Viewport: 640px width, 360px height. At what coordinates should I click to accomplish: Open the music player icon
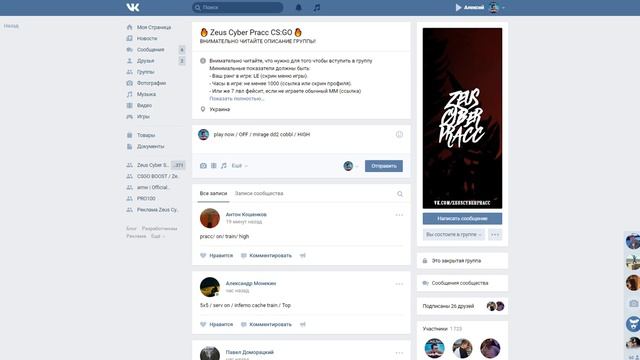tap(317, 7)
